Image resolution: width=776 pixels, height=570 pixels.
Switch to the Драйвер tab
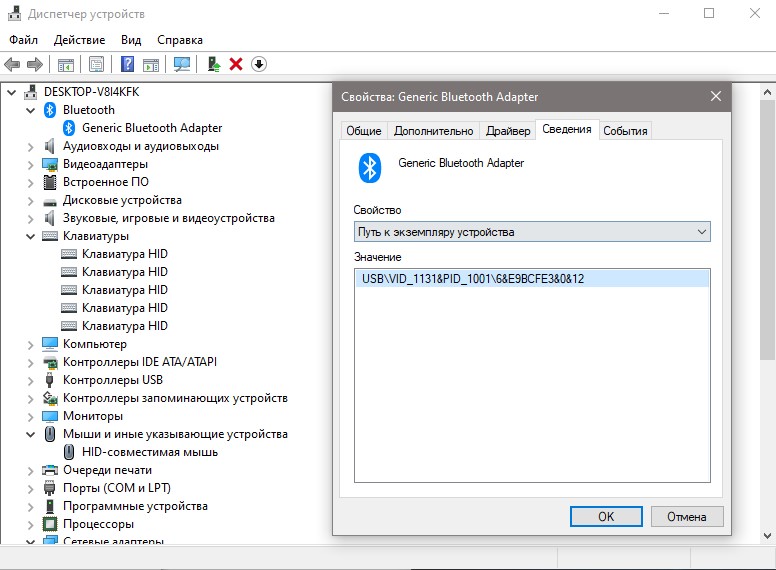coord(508,131)
